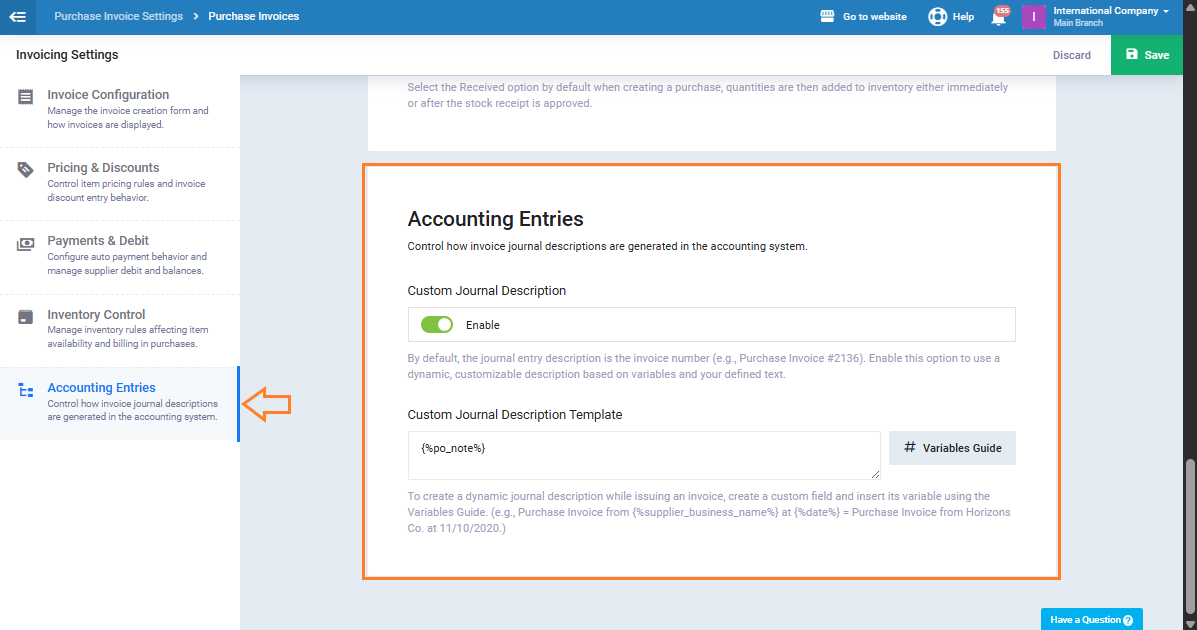Open the Inventory Control settings section

click(x=96, y=315)
